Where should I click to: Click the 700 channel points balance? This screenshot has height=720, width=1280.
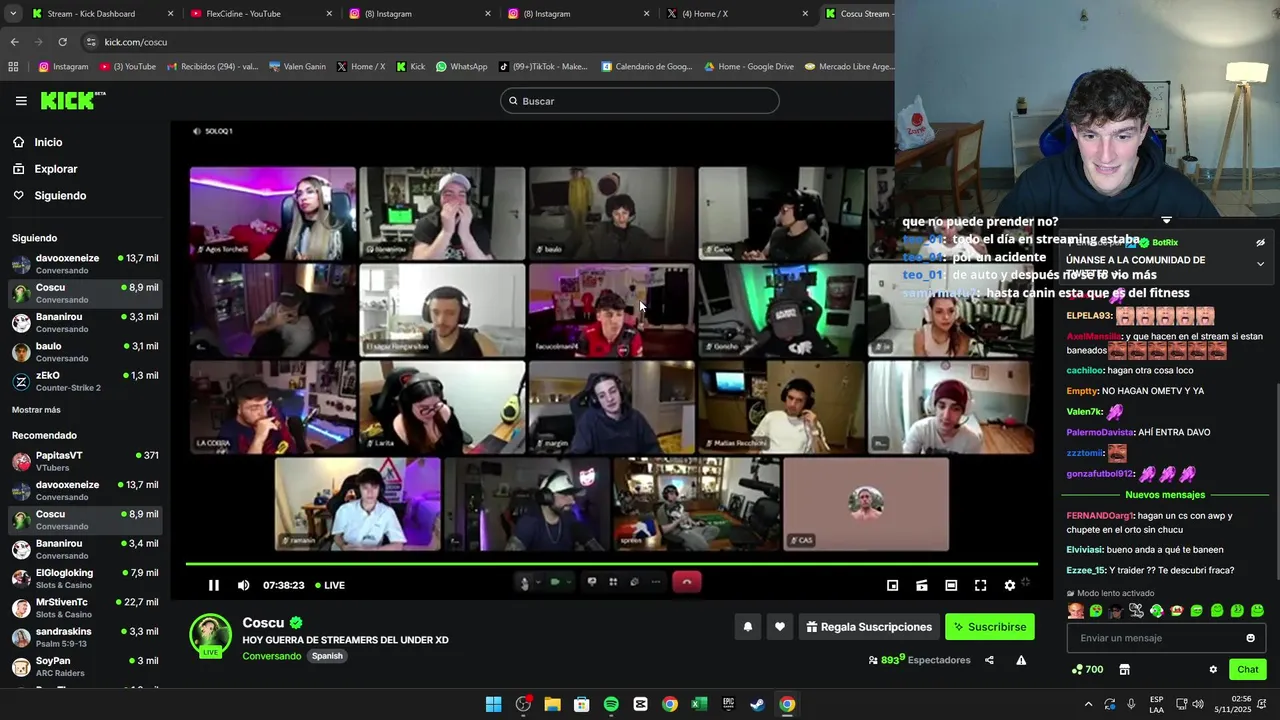[1087, 670]
